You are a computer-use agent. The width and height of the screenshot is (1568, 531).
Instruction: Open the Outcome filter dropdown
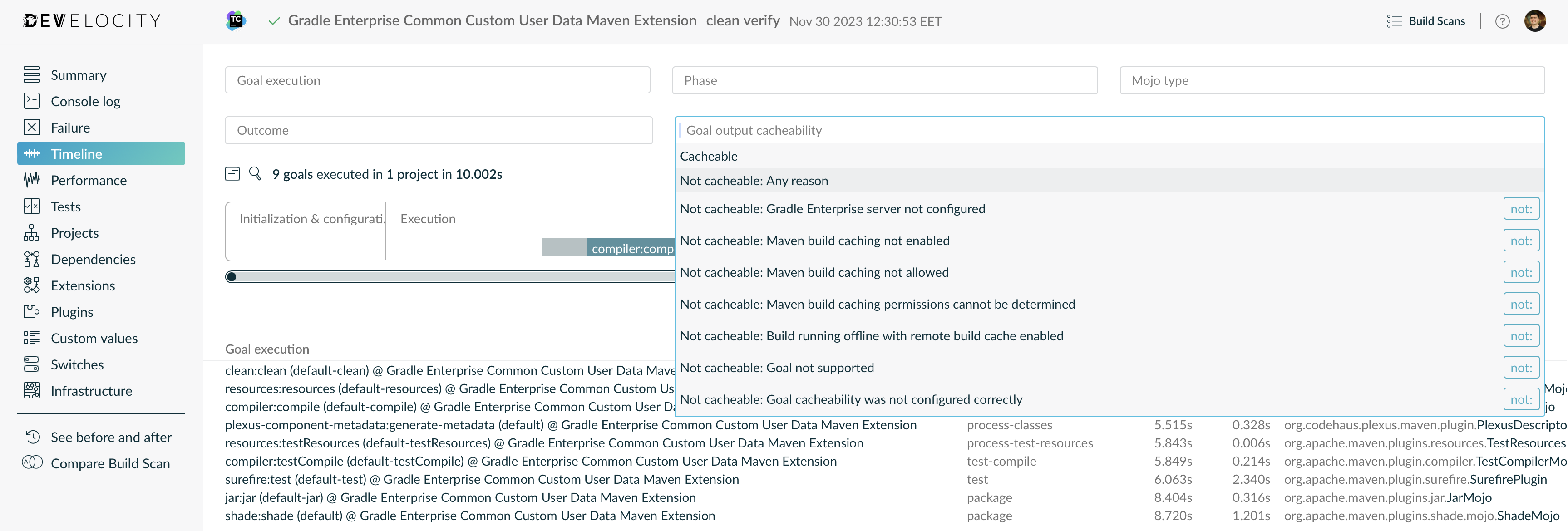click(438, 130)
